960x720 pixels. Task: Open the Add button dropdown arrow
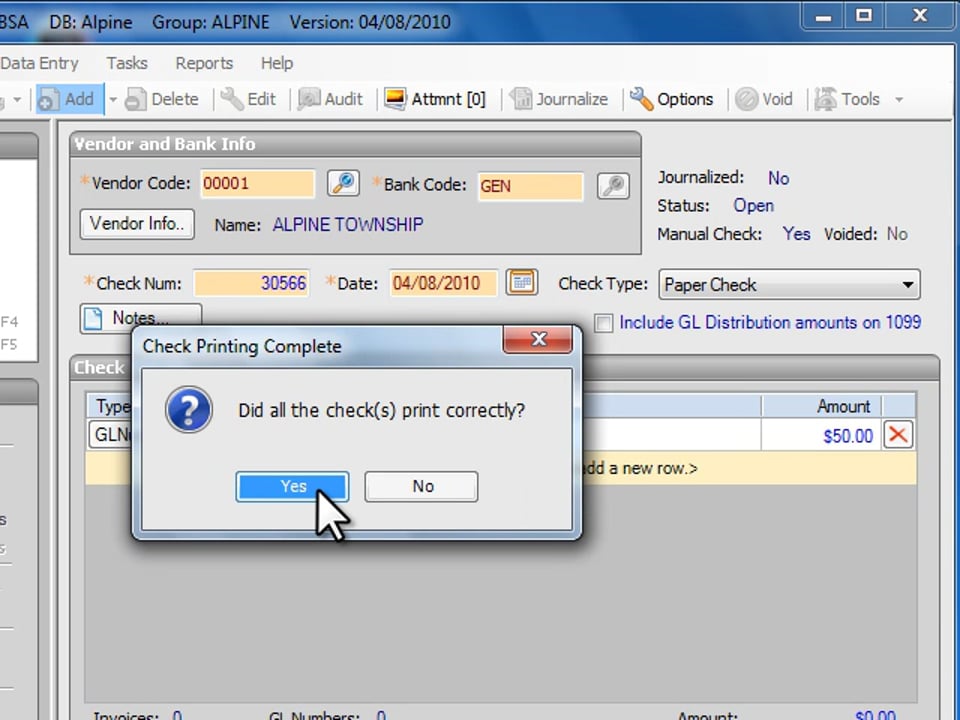pos(113,99)
